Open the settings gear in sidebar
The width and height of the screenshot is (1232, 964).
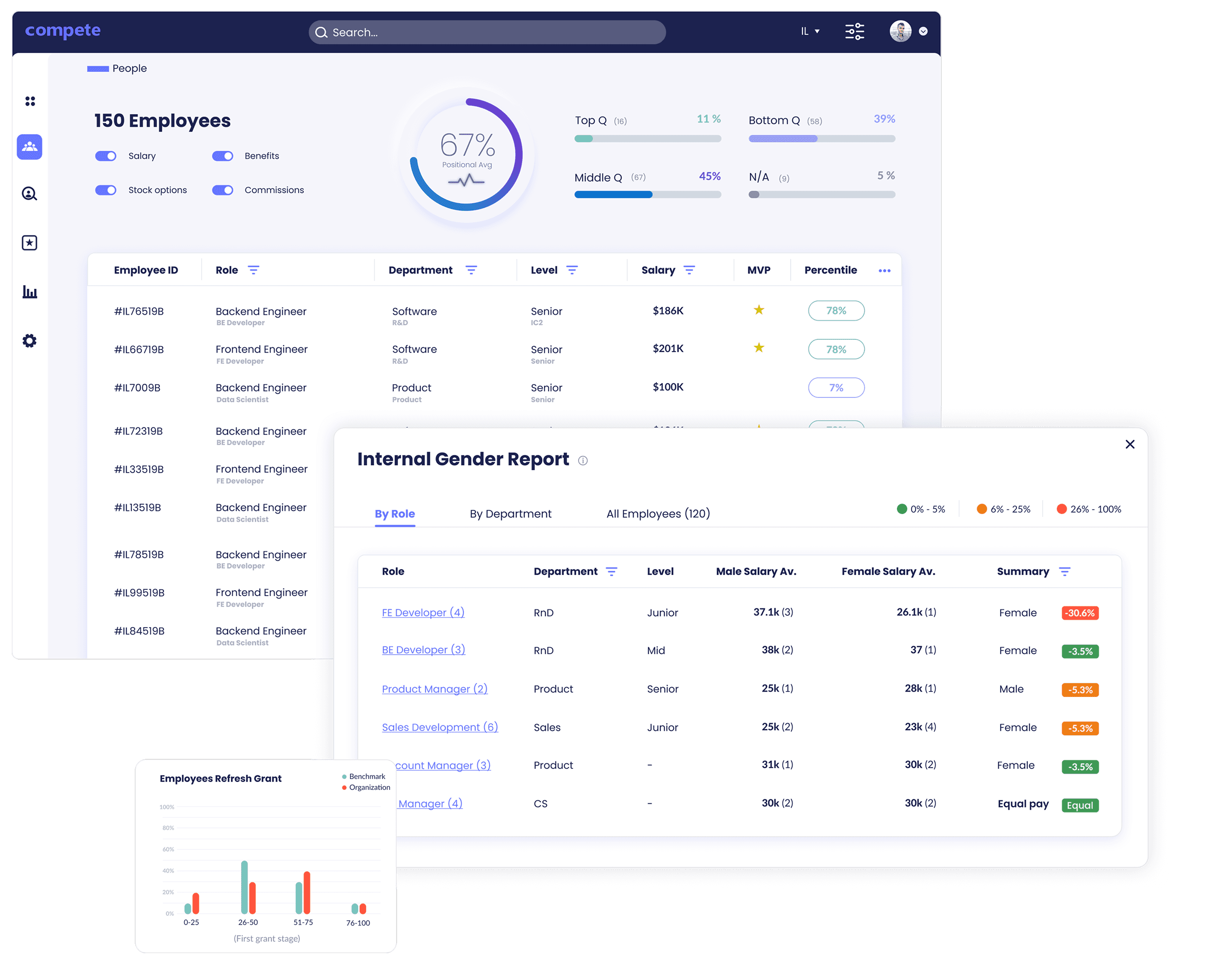[30, 340]
